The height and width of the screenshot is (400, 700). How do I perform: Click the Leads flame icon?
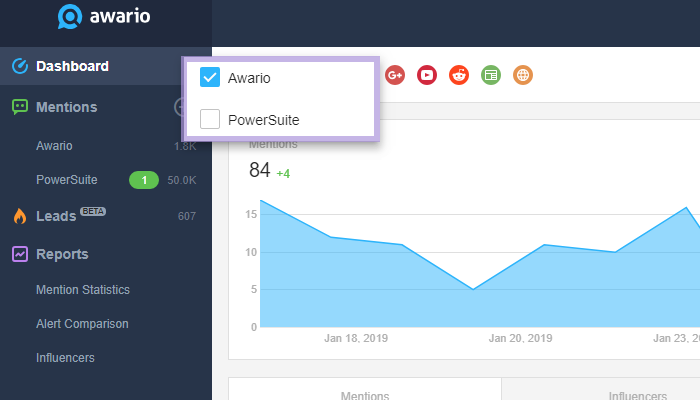20,216
